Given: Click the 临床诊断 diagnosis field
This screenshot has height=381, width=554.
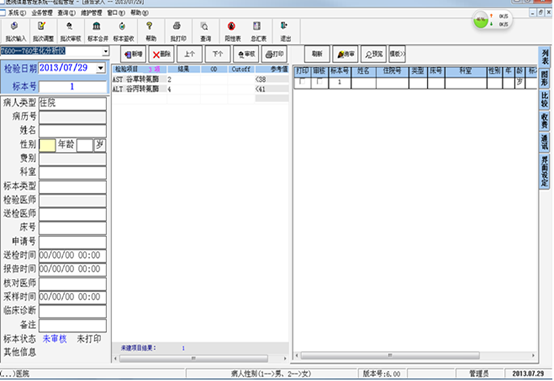Looking at the screenshot, I should 72,311.
